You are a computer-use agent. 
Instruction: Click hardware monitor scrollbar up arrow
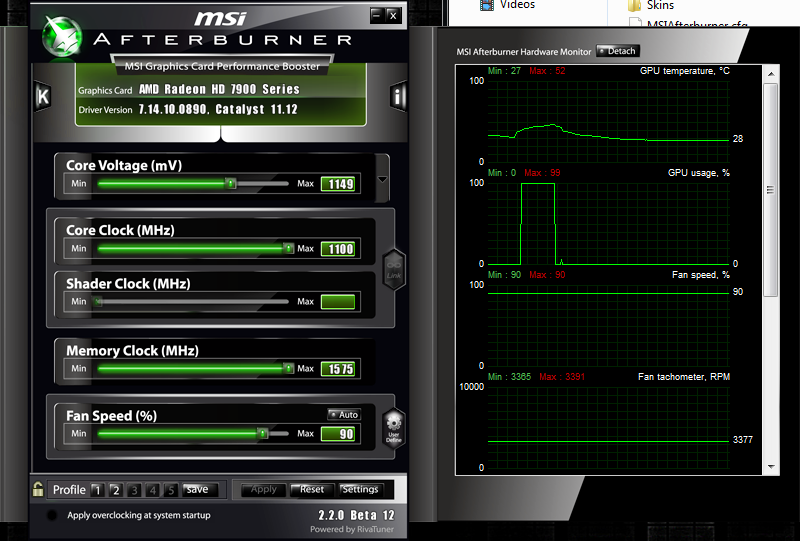tap(771, 74)
